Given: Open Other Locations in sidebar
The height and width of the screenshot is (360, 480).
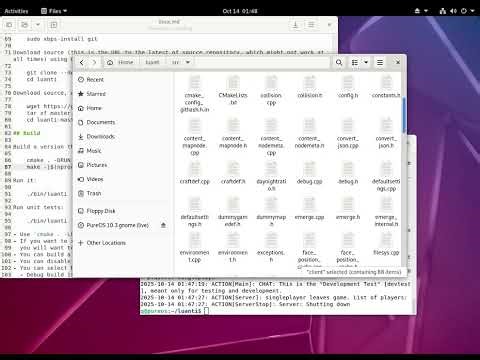Looking at the screenshot, I should tap(122, 243).
